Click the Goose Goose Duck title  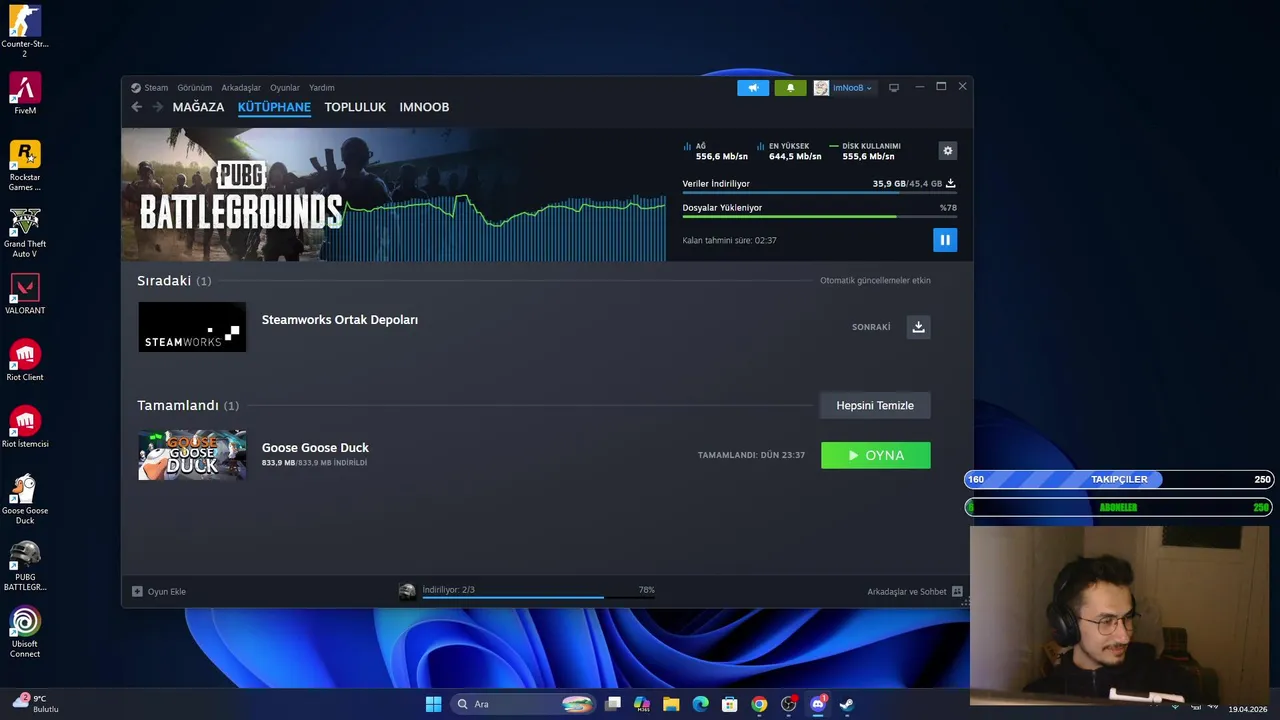click(315, 448)
